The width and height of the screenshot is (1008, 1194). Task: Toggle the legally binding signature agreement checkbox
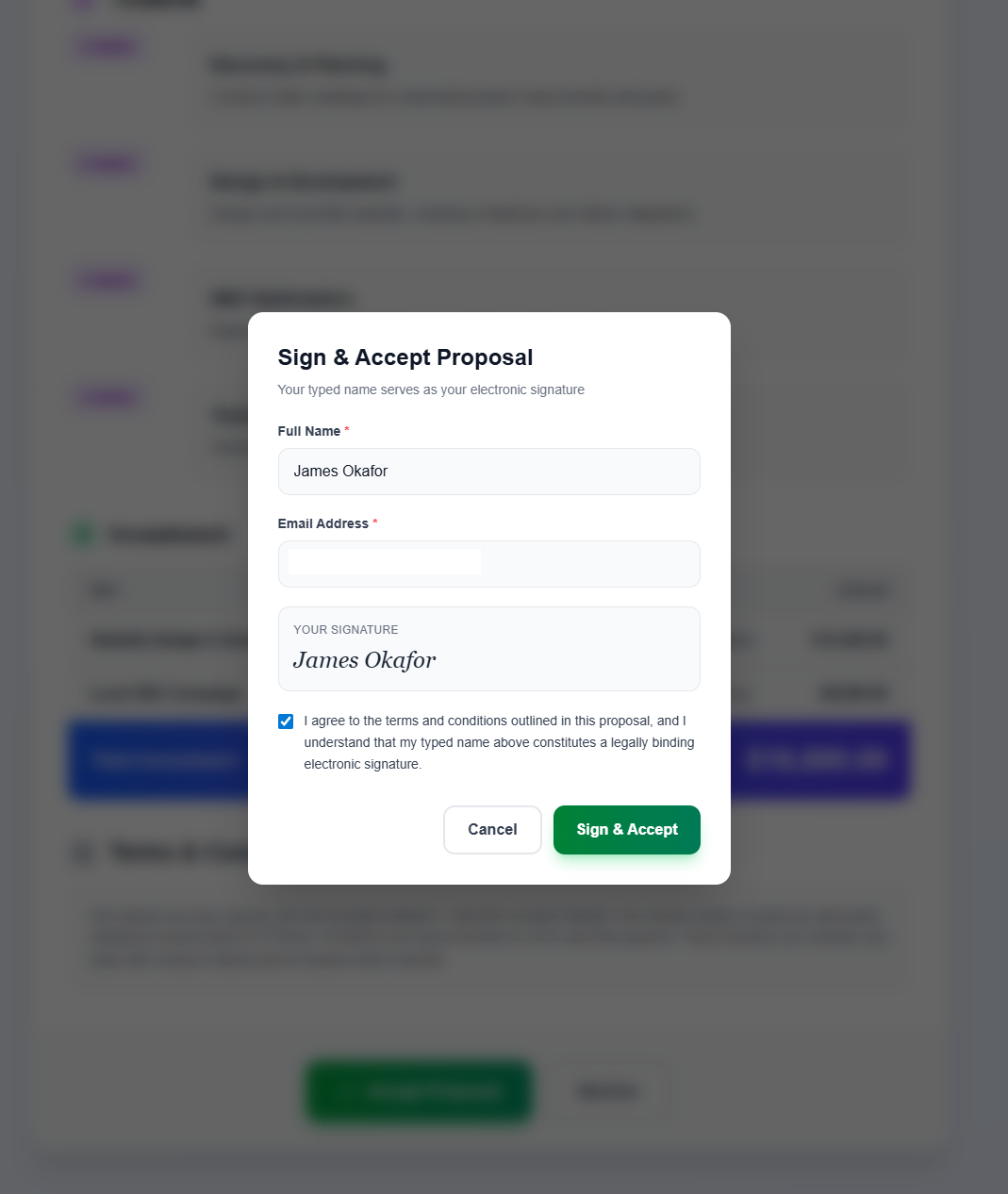pyautogui.click(x=286, y=721)
